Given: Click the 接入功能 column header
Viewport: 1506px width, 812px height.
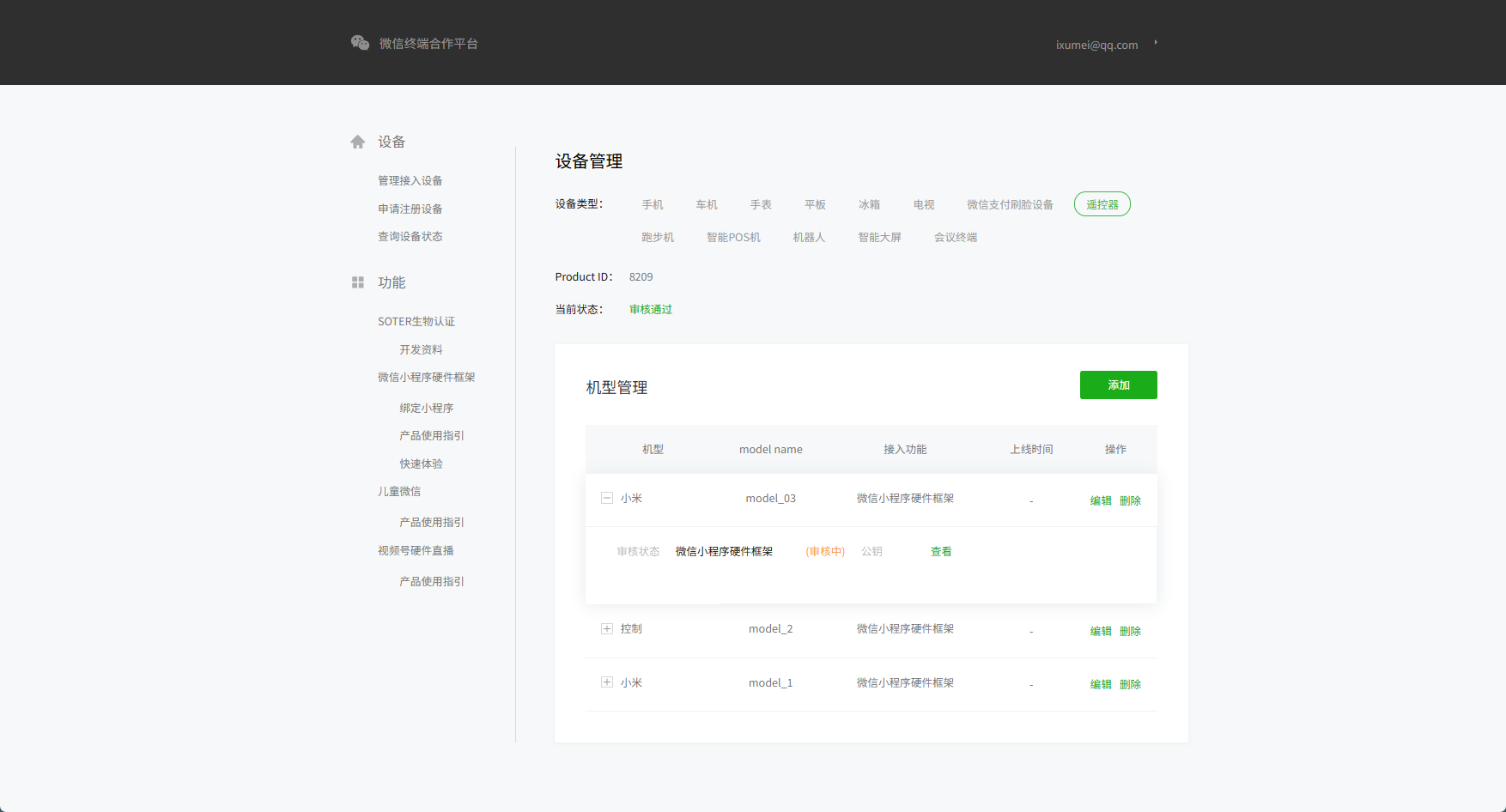Looking at the screenshot, I should pyautogui.click(x=905, y=449).
